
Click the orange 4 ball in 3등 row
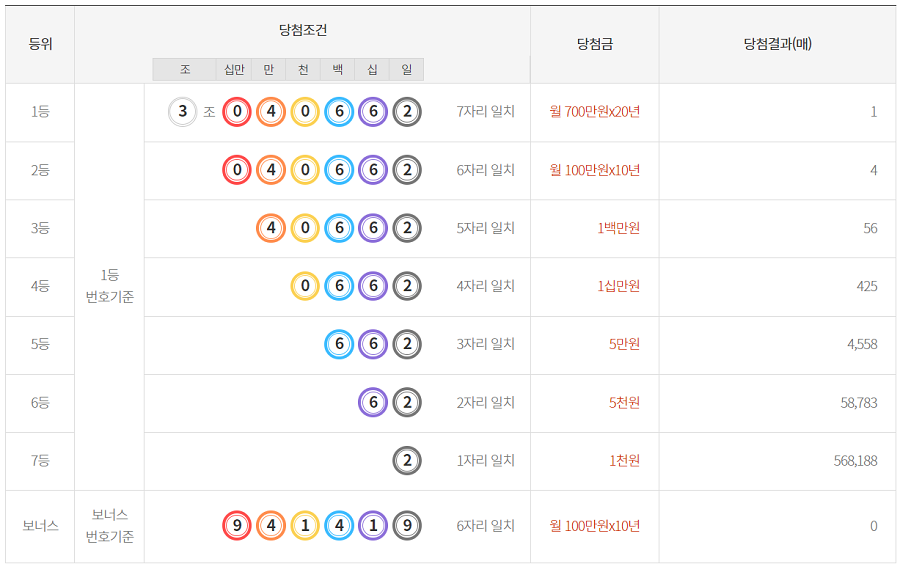coord(271,228)
